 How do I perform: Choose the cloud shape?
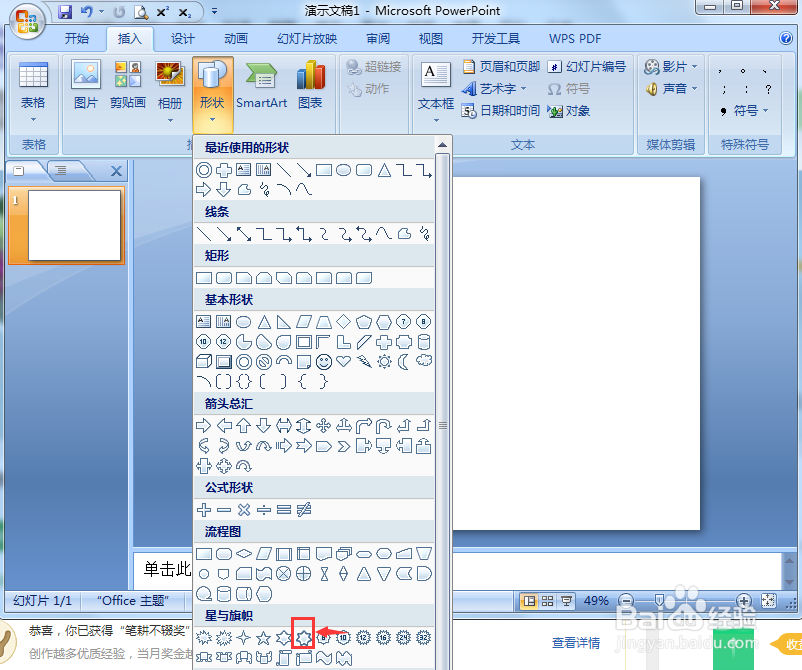(424, 361)
